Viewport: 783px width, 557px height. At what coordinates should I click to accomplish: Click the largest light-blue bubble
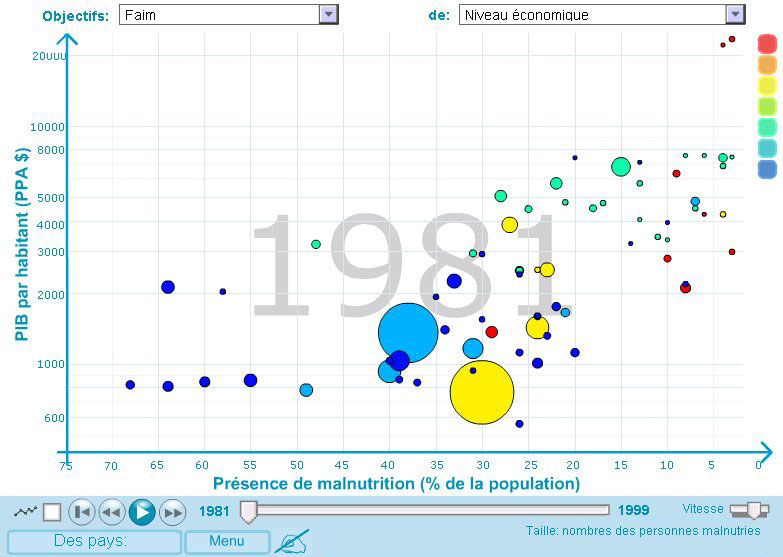(x=408, y=332)
